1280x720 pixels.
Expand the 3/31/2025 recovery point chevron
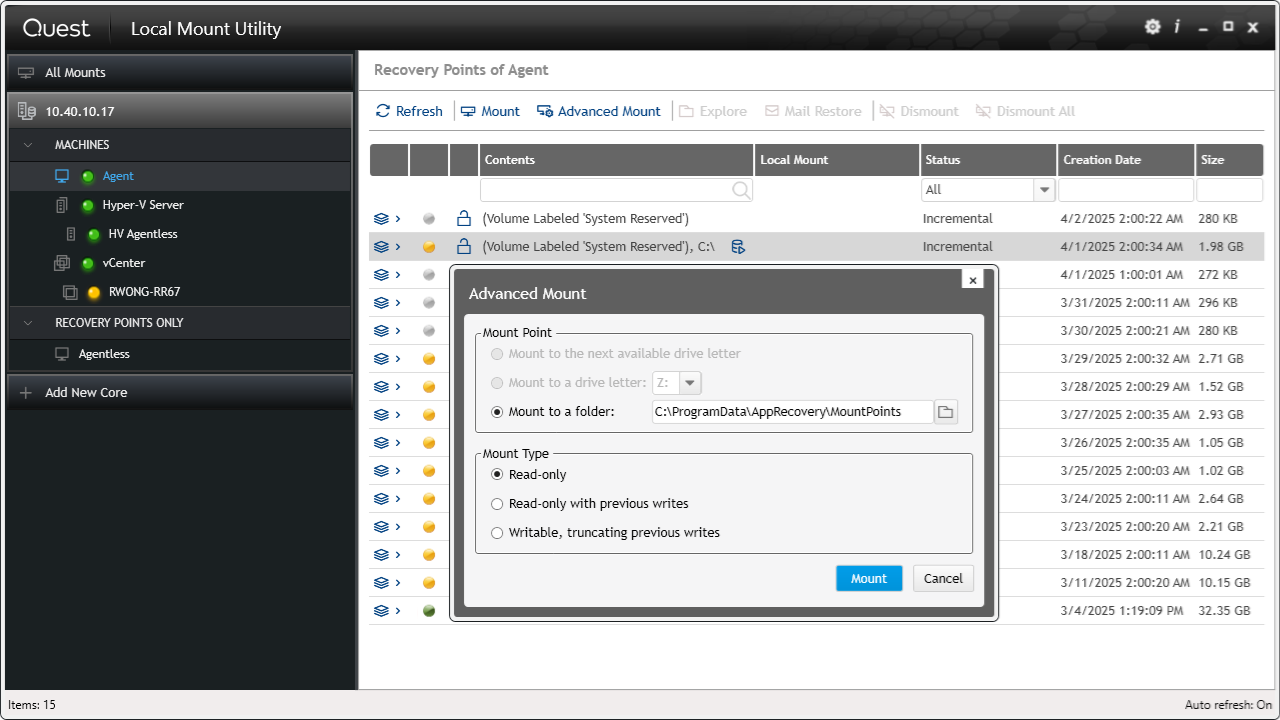(398, 303)
